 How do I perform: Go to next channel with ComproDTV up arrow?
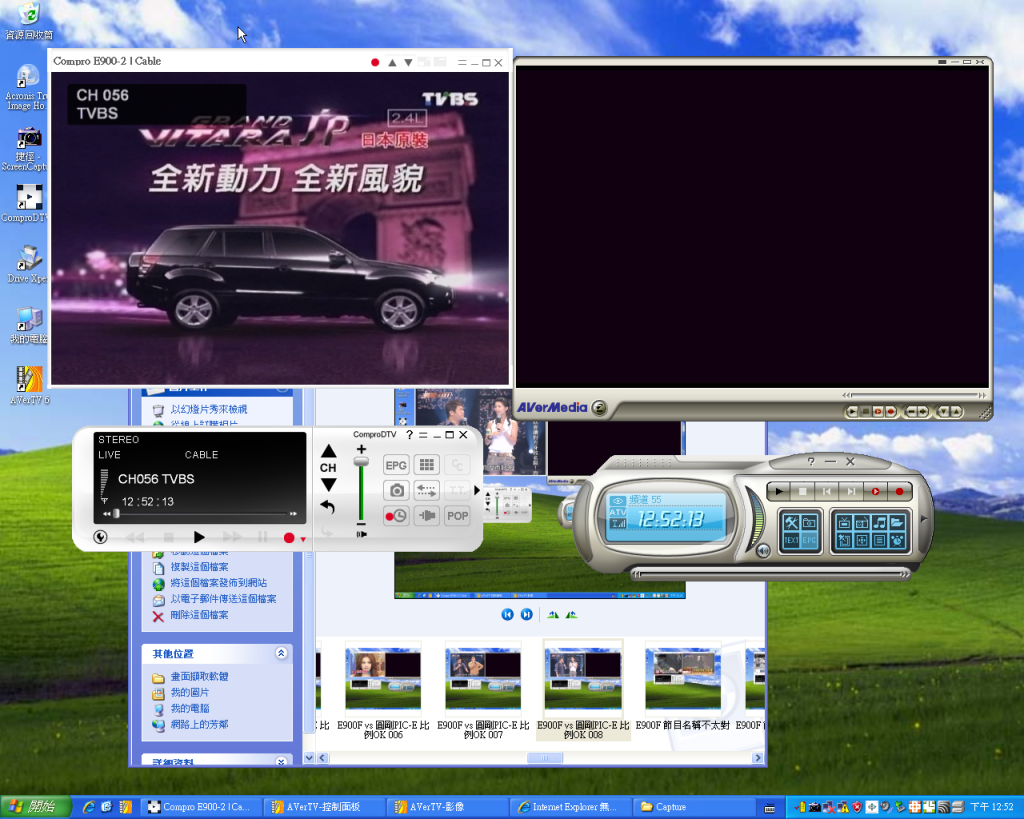point(328,451)
